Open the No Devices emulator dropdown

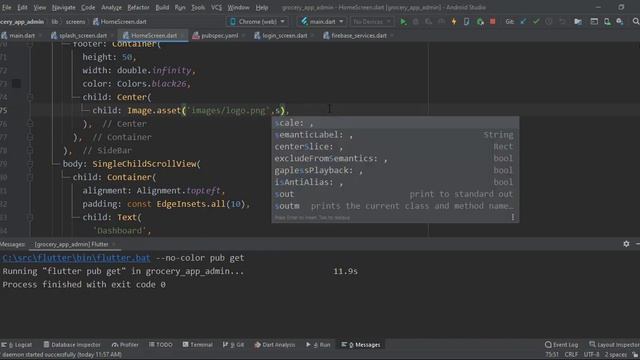371,22
